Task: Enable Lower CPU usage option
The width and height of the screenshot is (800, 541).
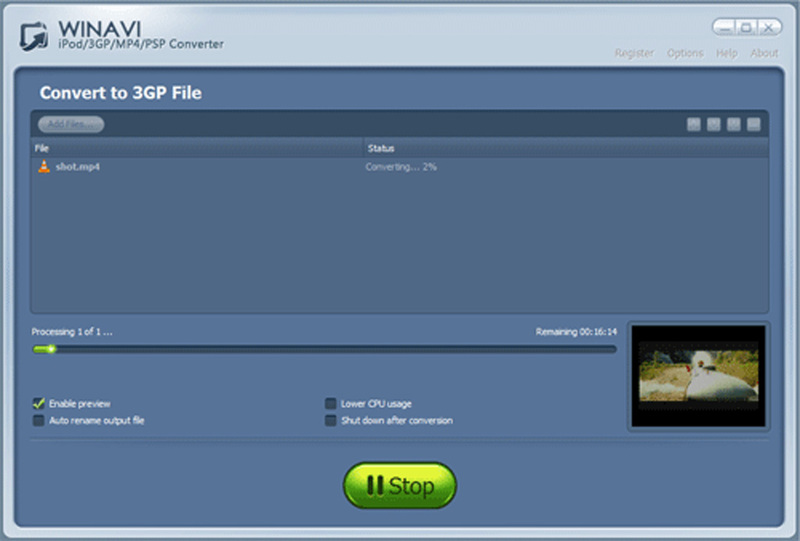Action: point(331,404)
